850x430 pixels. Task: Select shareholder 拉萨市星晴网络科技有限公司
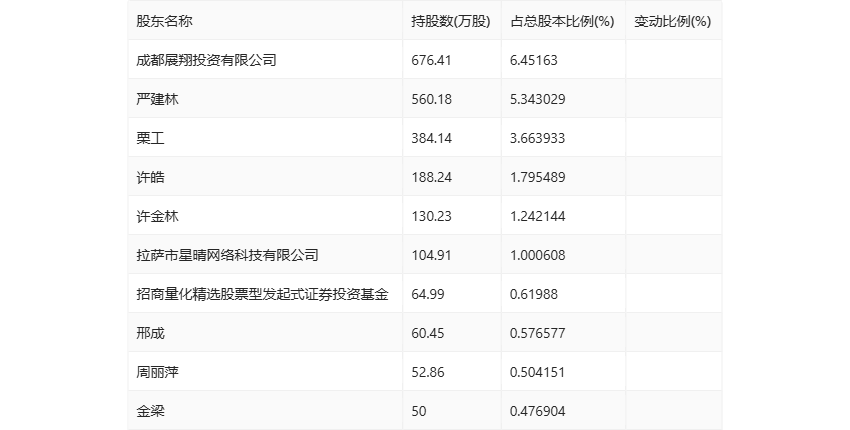point(227,255)
